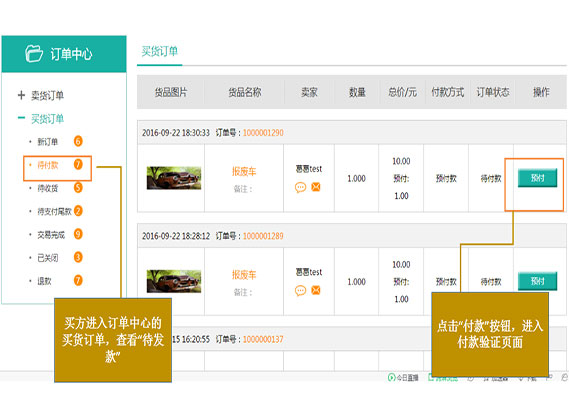This screenshot has height=398, width=569.
Task: Click the count badge next to 交易完成
Action: [78, 234]
